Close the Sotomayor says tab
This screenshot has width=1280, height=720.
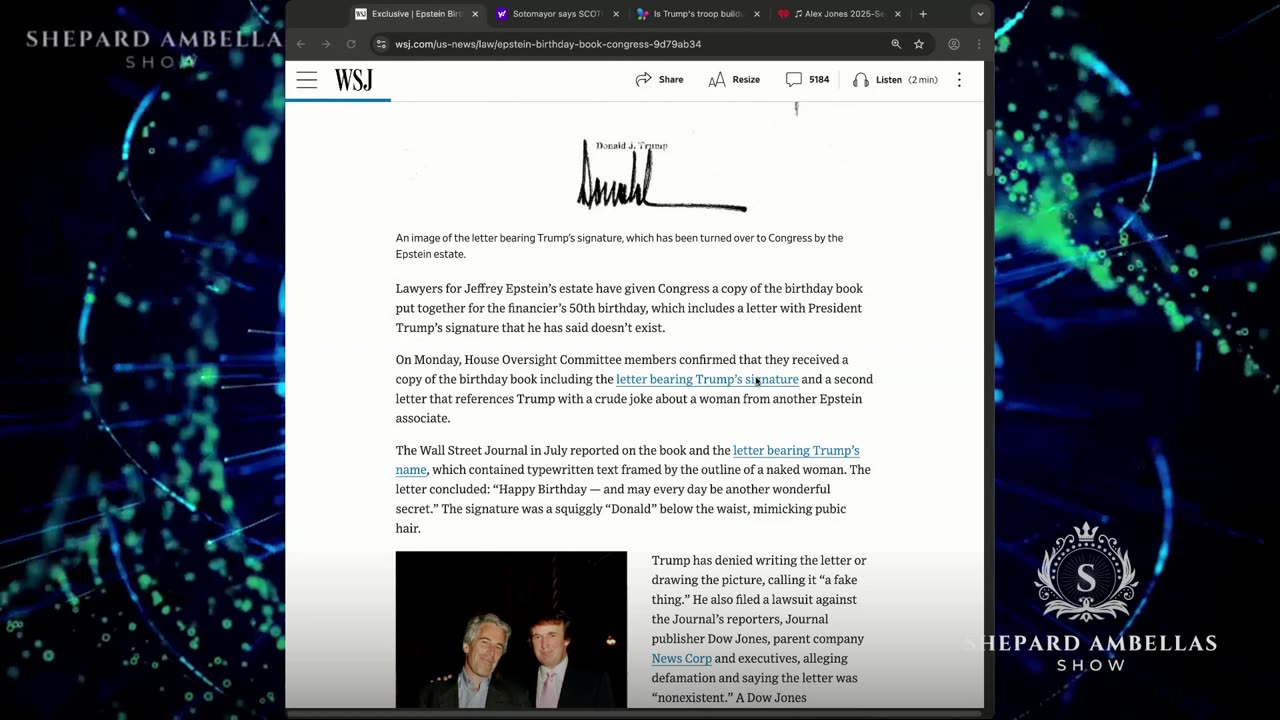[616, 14]
